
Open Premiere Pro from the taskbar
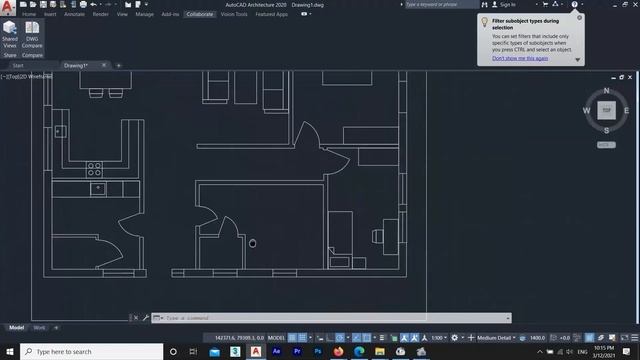pyautogui.click(x=297, y=351)
